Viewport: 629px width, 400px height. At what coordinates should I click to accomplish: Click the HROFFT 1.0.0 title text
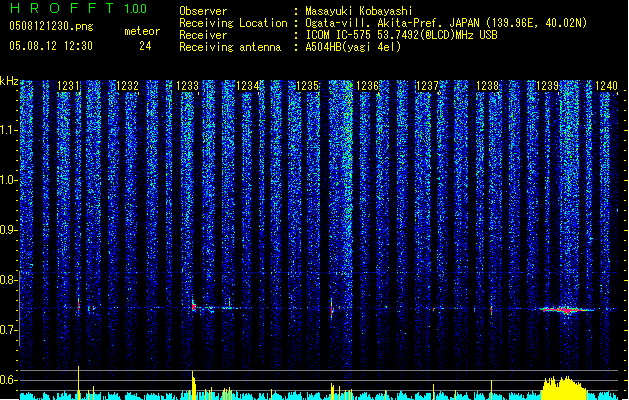click(x=79, y=8)
